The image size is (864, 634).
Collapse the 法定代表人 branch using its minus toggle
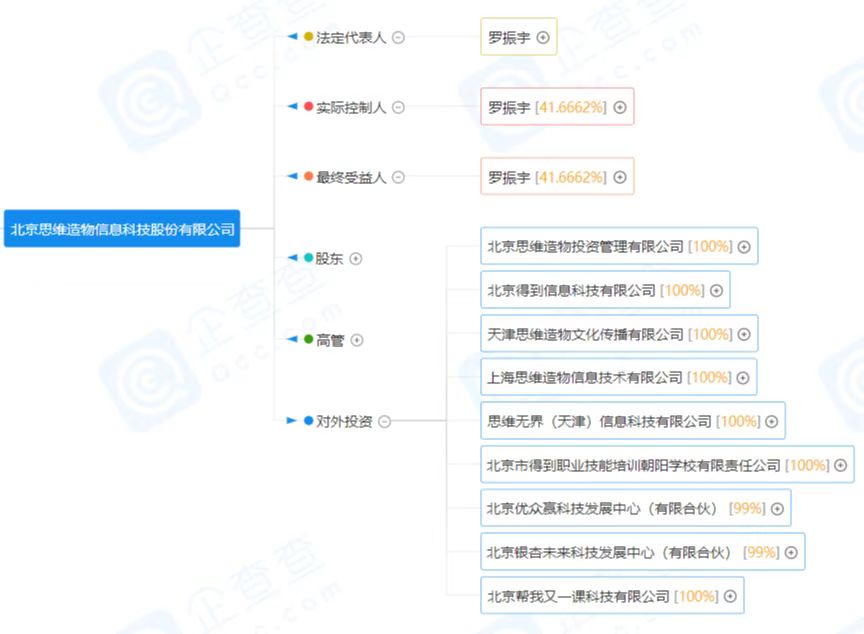pyautogui.click(x=399, y=38)
